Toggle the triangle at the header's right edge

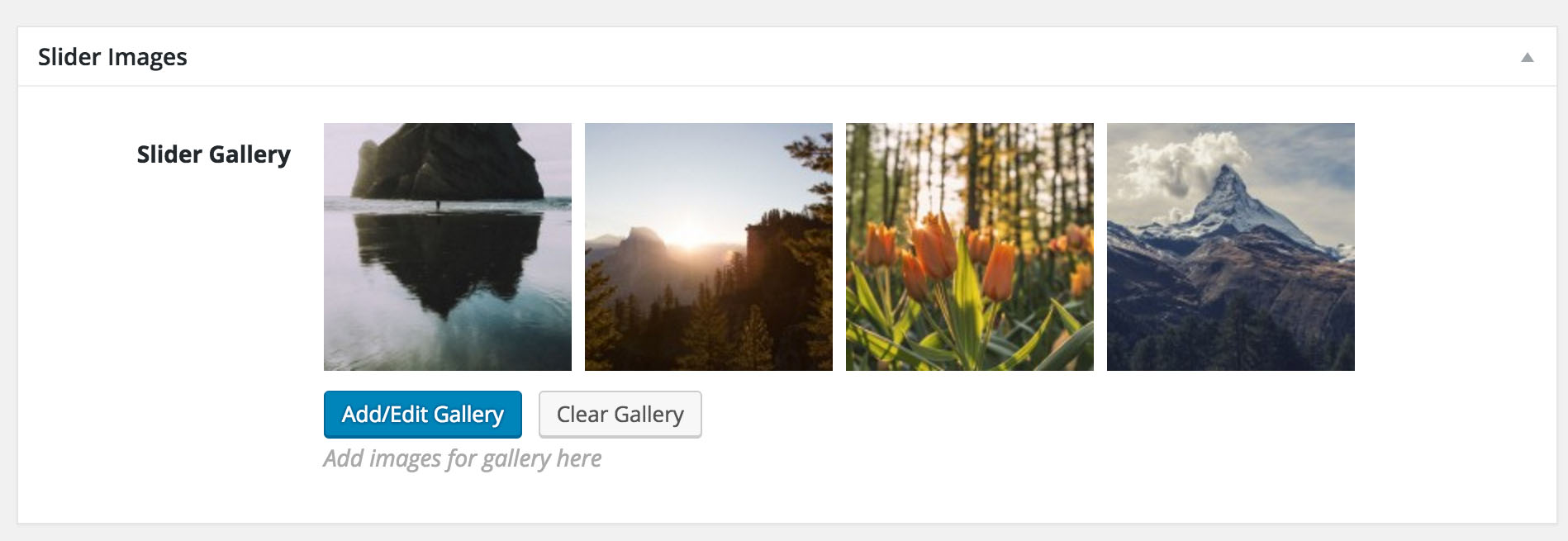pyautogui.click(x=1527, y=57)
